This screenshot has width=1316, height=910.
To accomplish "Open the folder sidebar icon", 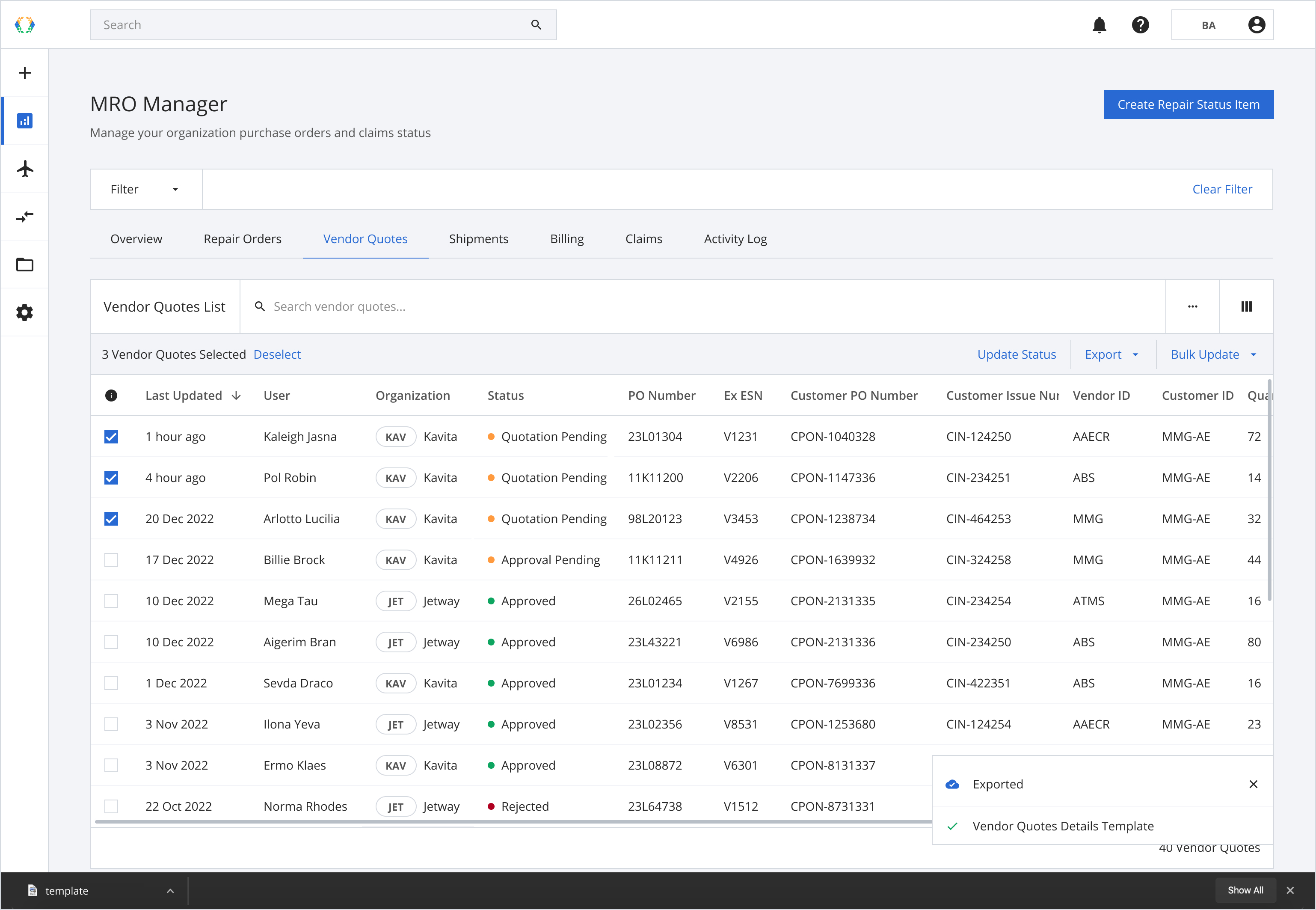I will pos(24,265).
